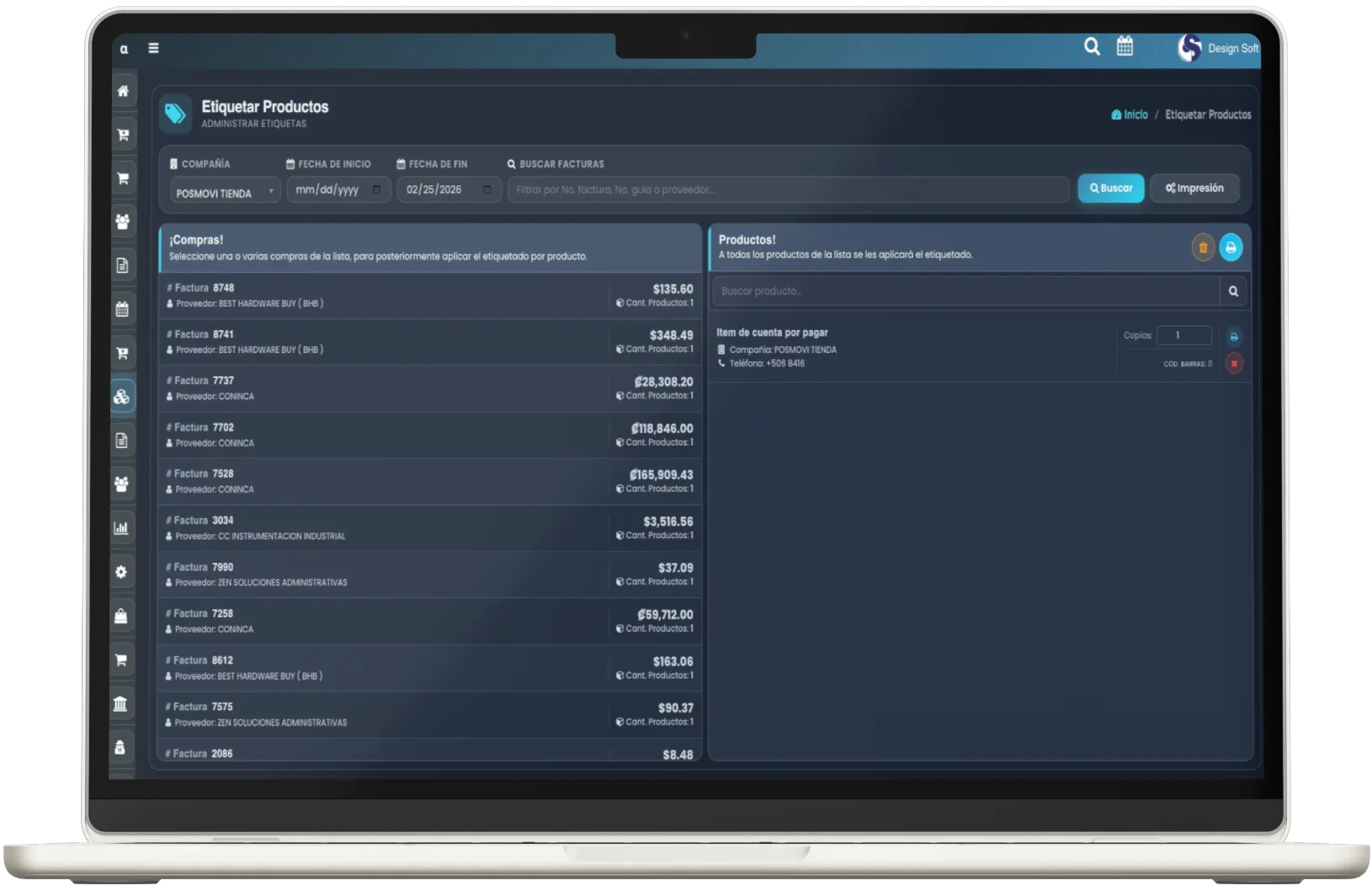Expand the Compañía dropdown POSMOVI TIENDA
The height and width of the screenshot is (891, 1372).
[x=225, y=193]
